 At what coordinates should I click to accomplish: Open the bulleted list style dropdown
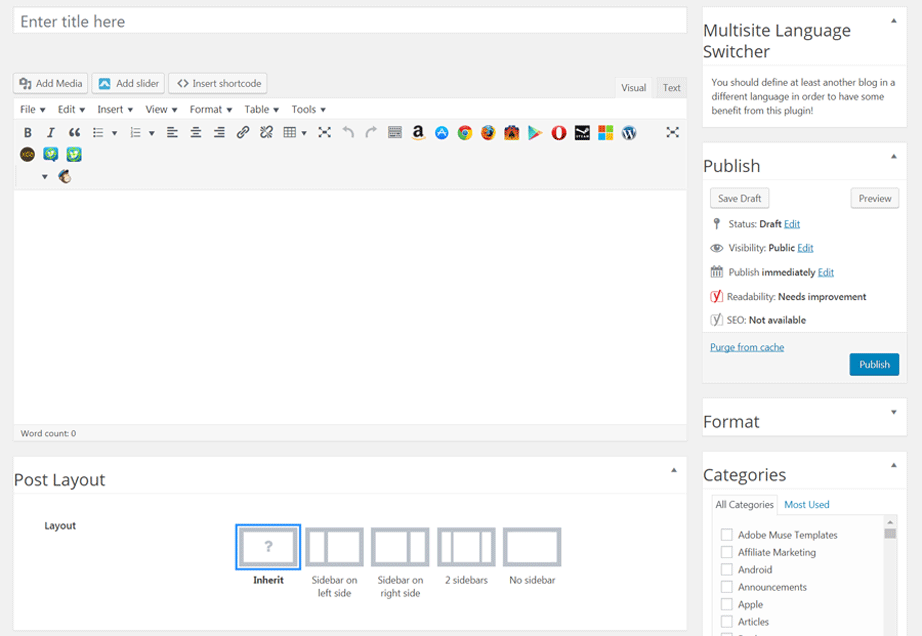pos(115,133)
